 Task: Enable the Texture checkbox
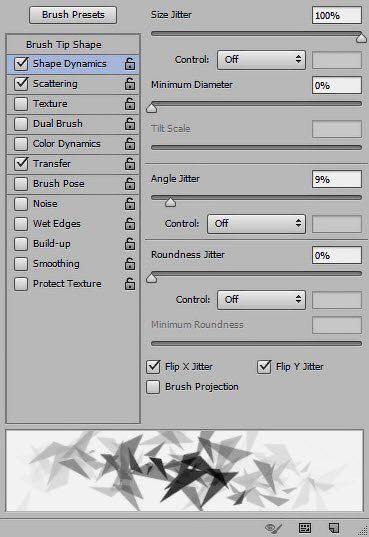21,104
